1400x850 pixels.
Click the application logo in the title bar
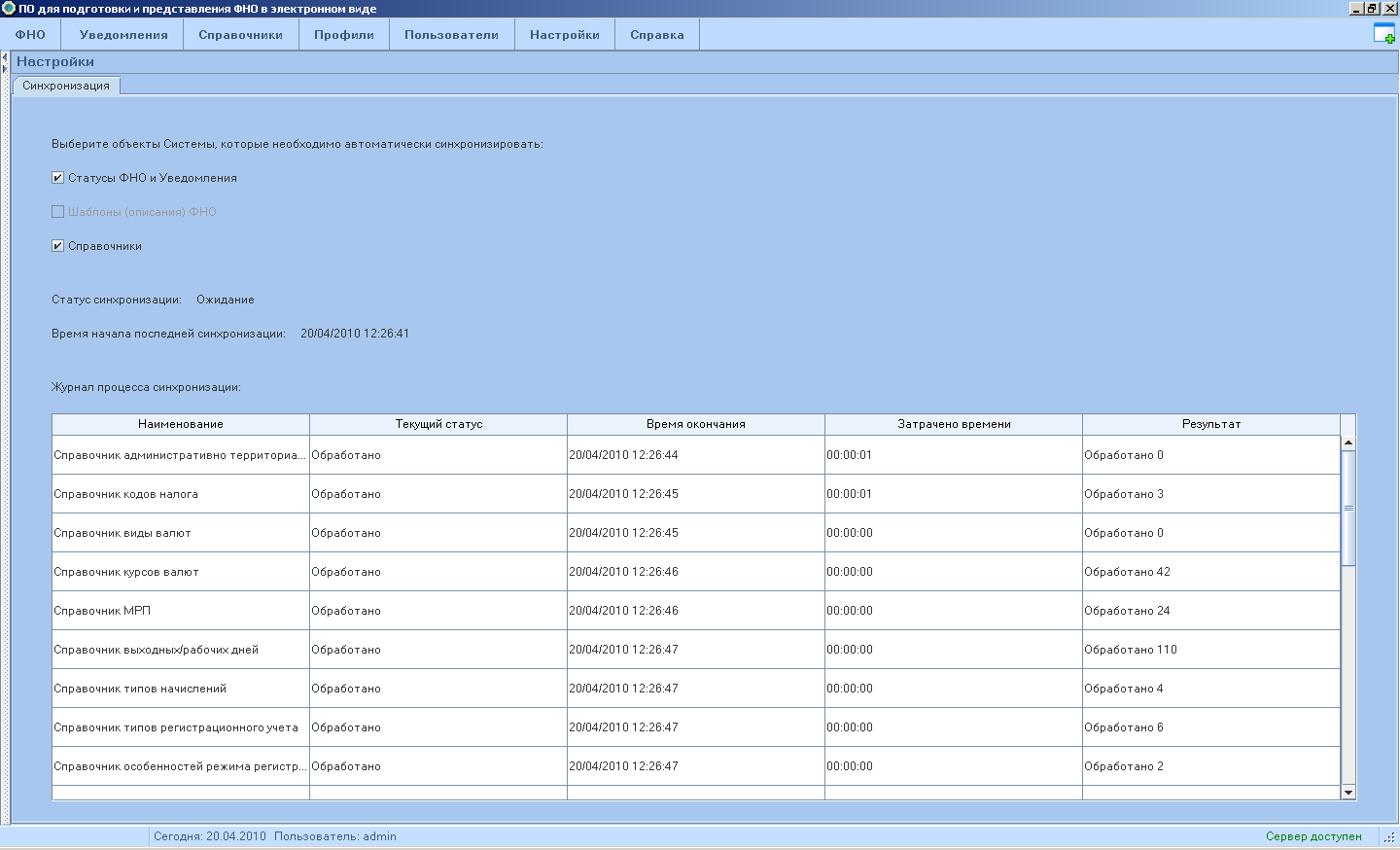9,9
